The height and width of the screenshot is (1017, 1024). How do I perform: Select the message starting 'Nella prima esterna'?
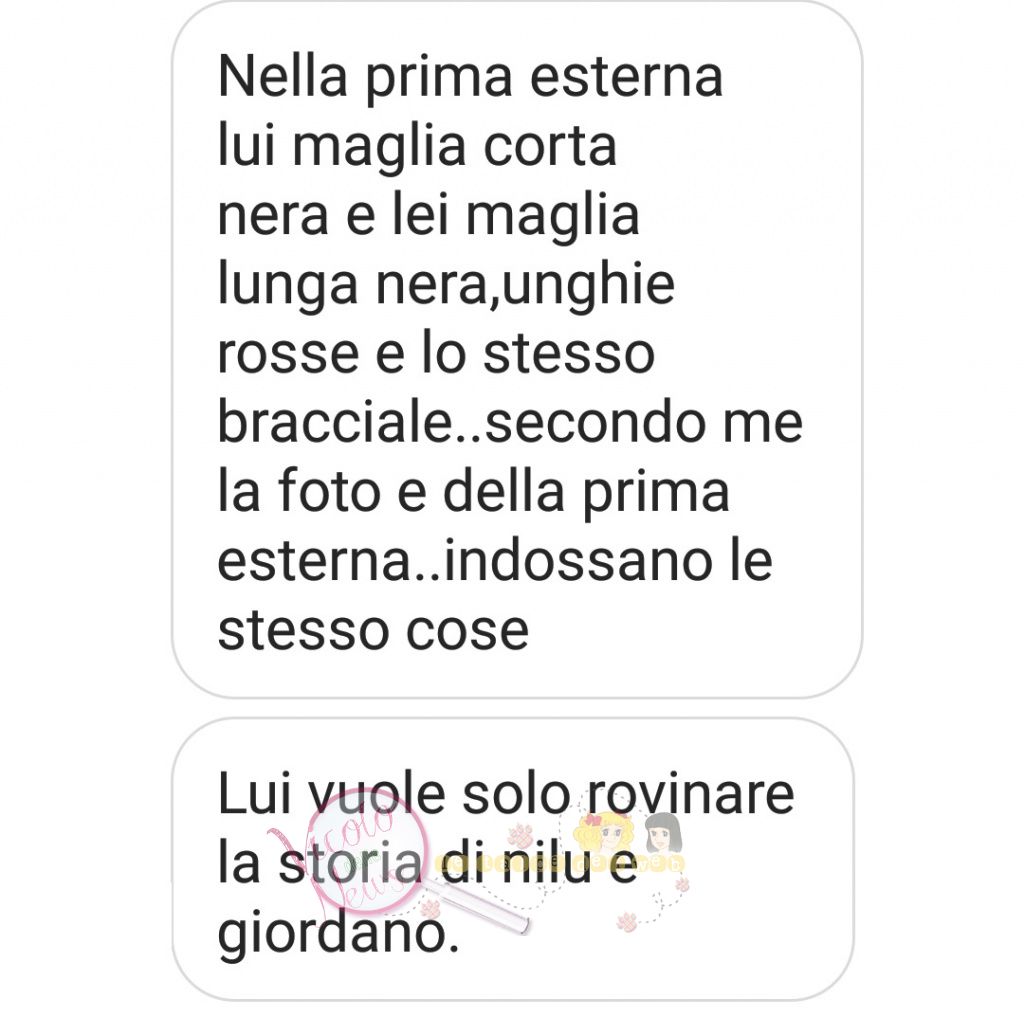coord(517,349)
